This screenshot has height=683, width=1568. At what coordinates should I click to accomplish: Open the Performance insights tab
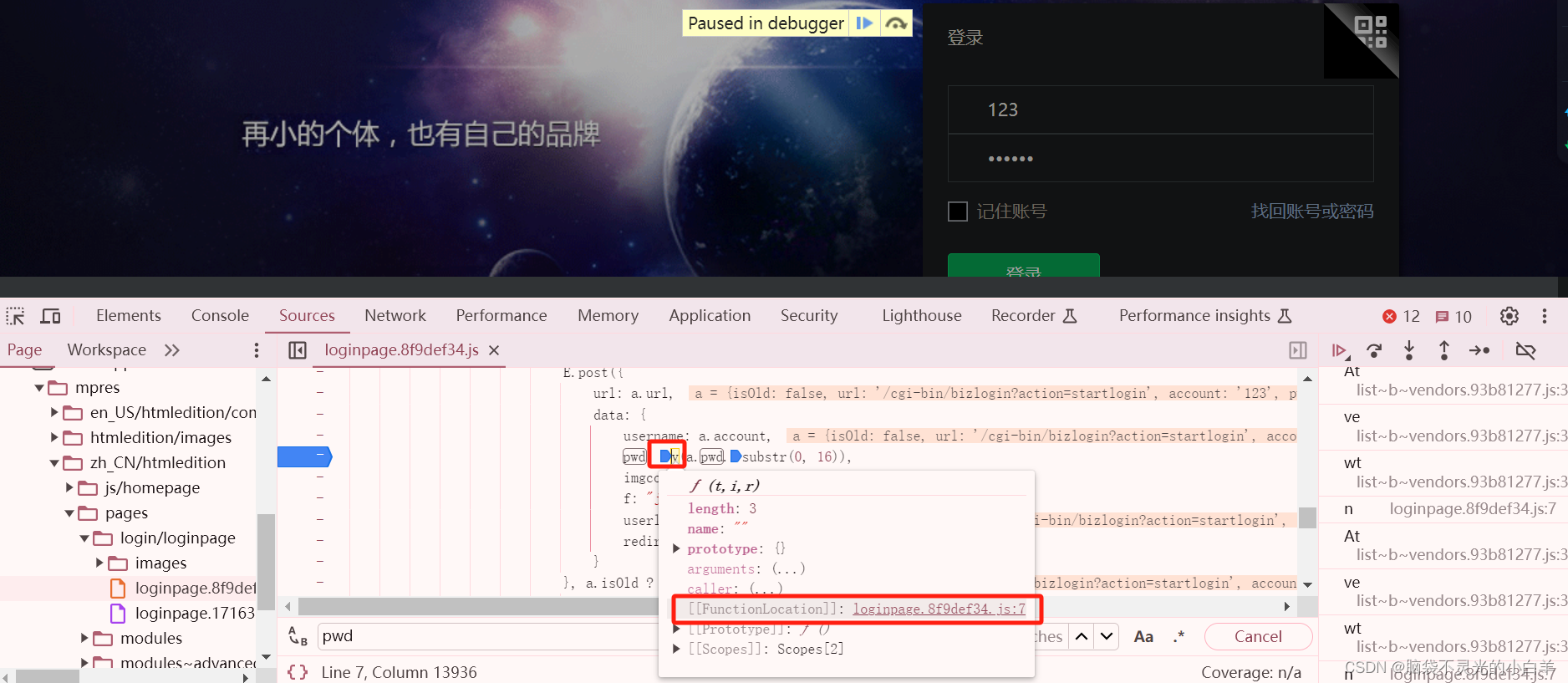coord(1205,316)
